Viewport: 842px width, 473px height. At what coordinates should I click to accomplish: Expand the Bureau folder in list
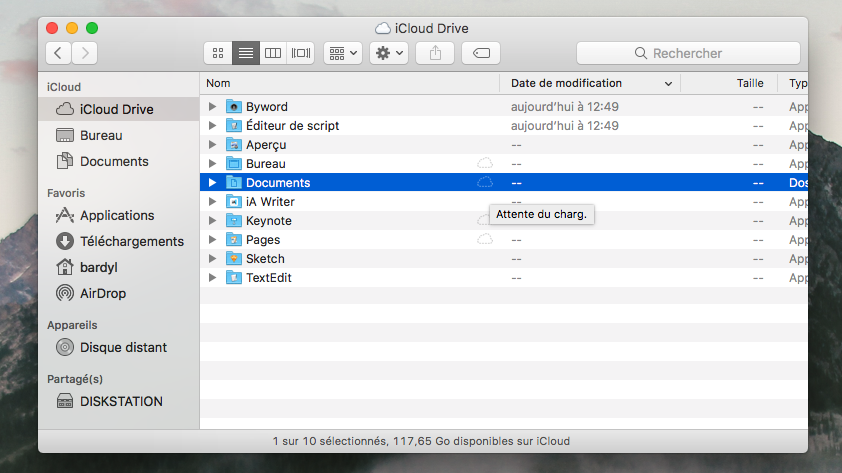click(212, 163)
